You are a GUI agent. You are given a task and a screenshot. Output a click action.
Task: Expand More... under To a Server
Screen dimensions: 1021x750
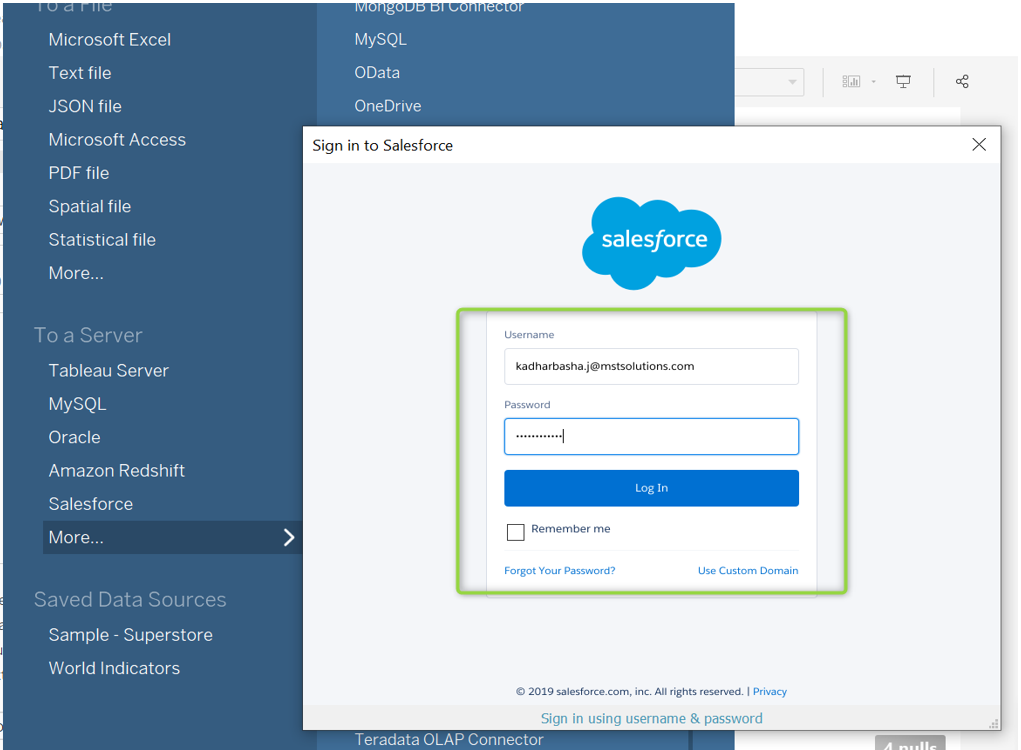click(75, 537)
